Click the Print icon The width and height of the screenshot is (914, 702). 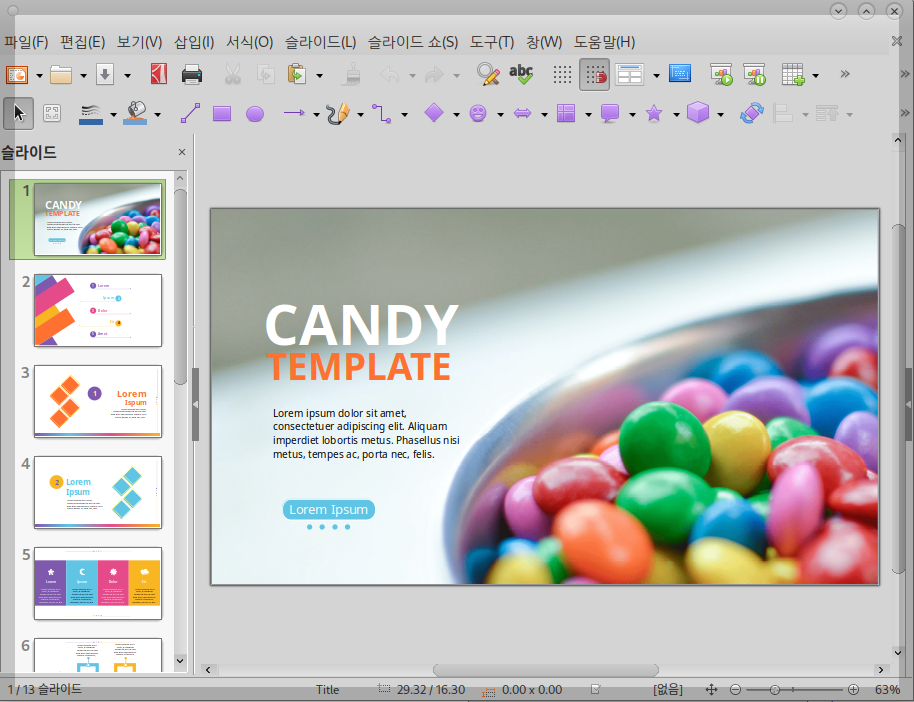point(192,75)
